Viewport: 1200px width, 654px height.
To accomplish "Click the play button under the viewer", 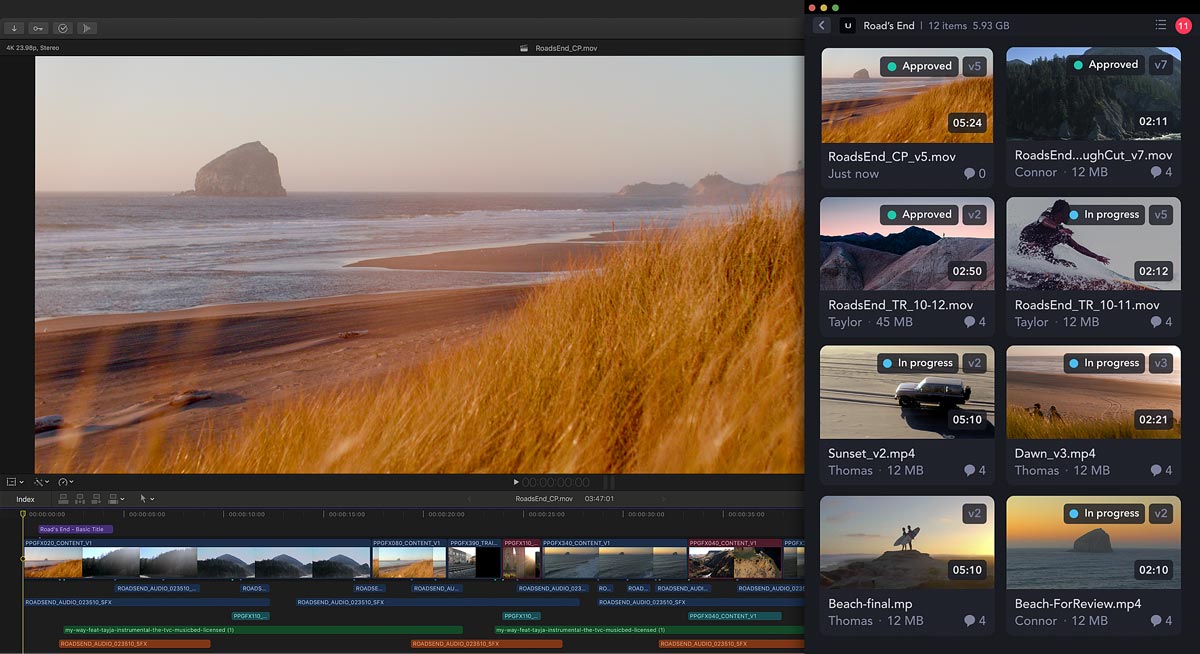I will [x=516, y=482].
